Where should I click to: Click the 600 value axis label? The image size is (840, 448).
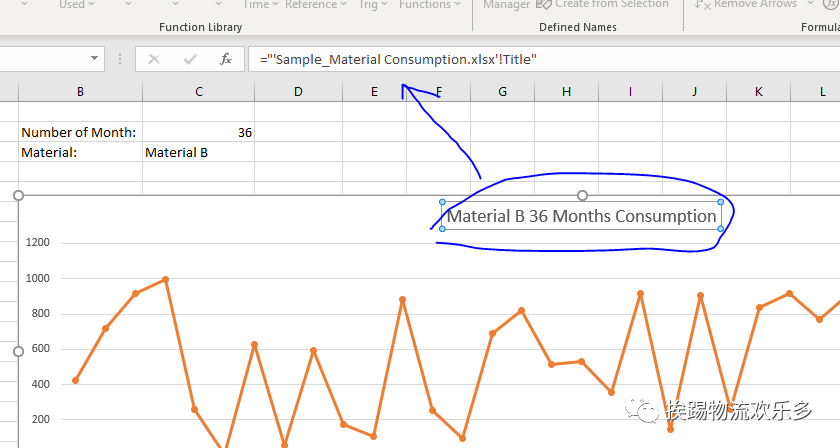click(x=41, y=349)
